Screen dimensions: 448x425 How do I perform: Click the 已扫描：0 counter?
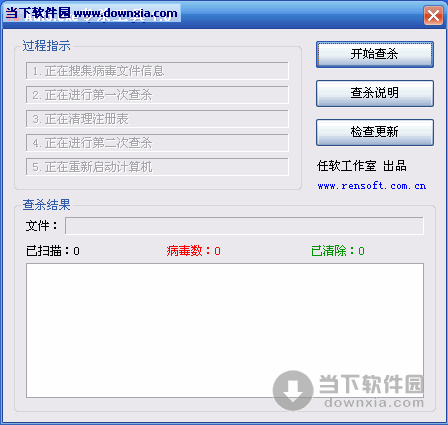coord(53,251)
